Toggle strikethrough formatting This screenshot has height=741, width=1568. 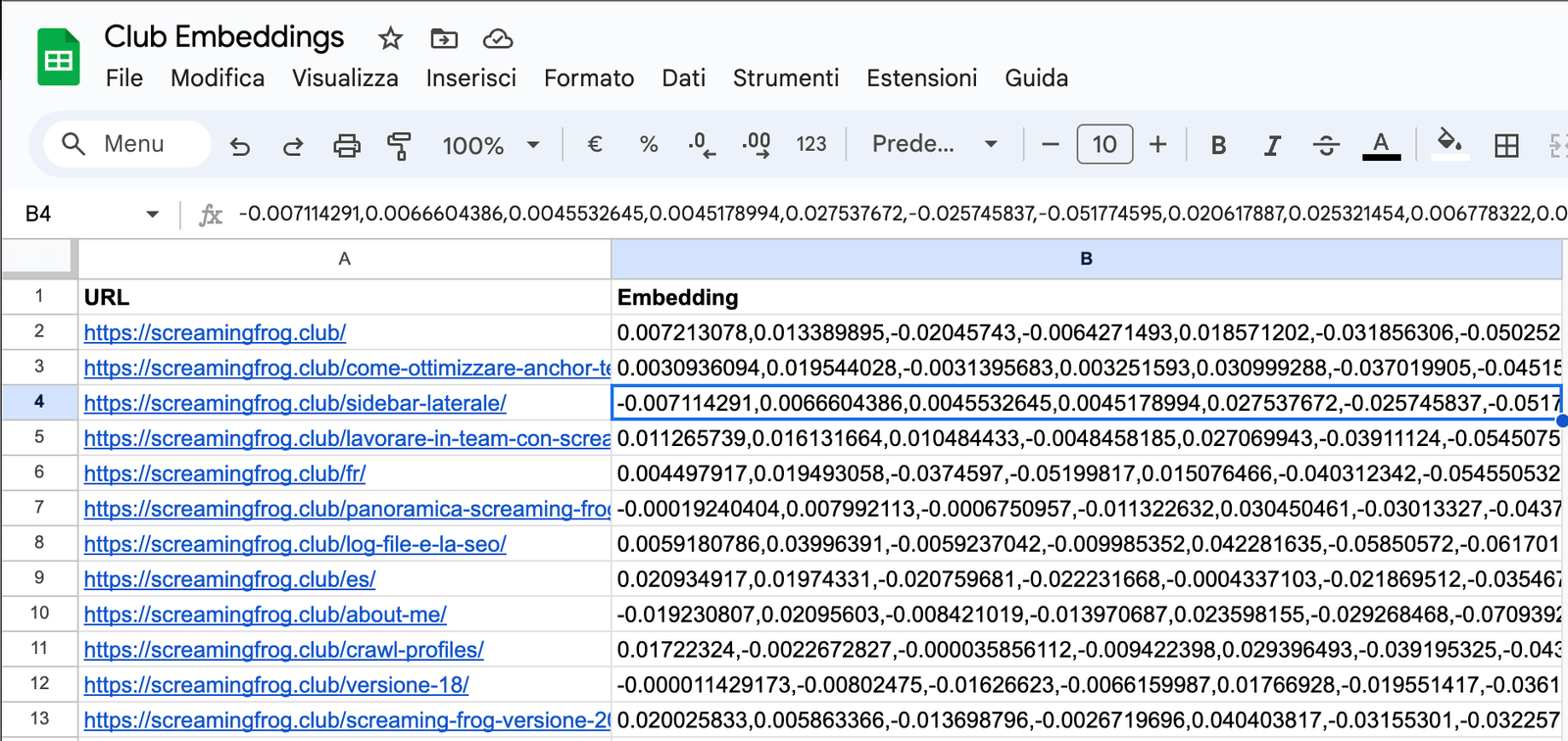pyautogui.click(x=1326, y=145)
